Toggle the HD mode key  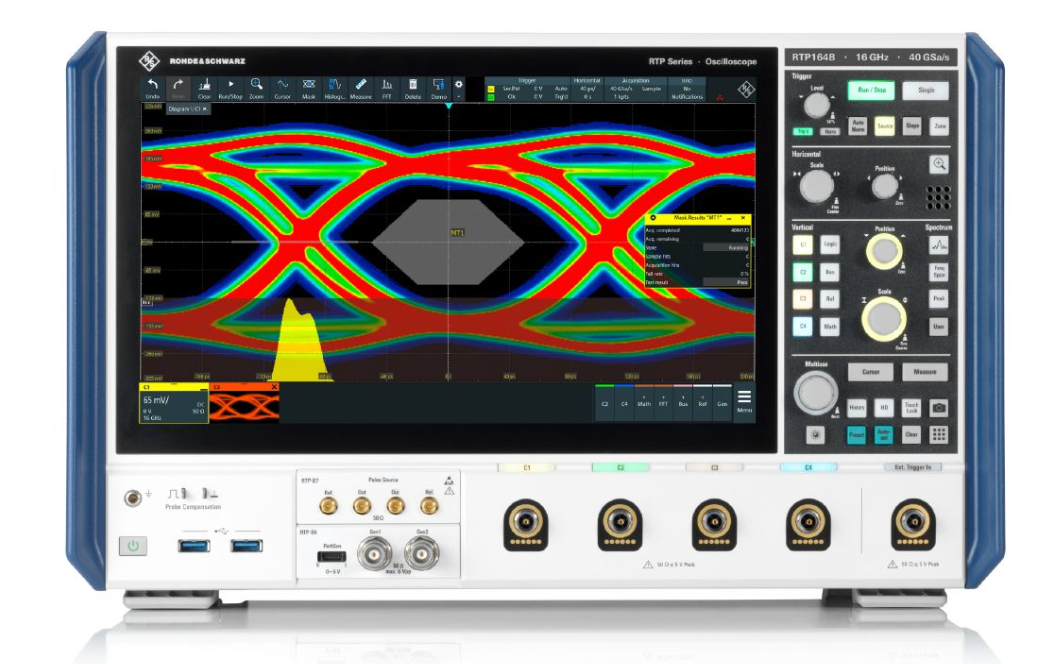click(x=883, y=408)
